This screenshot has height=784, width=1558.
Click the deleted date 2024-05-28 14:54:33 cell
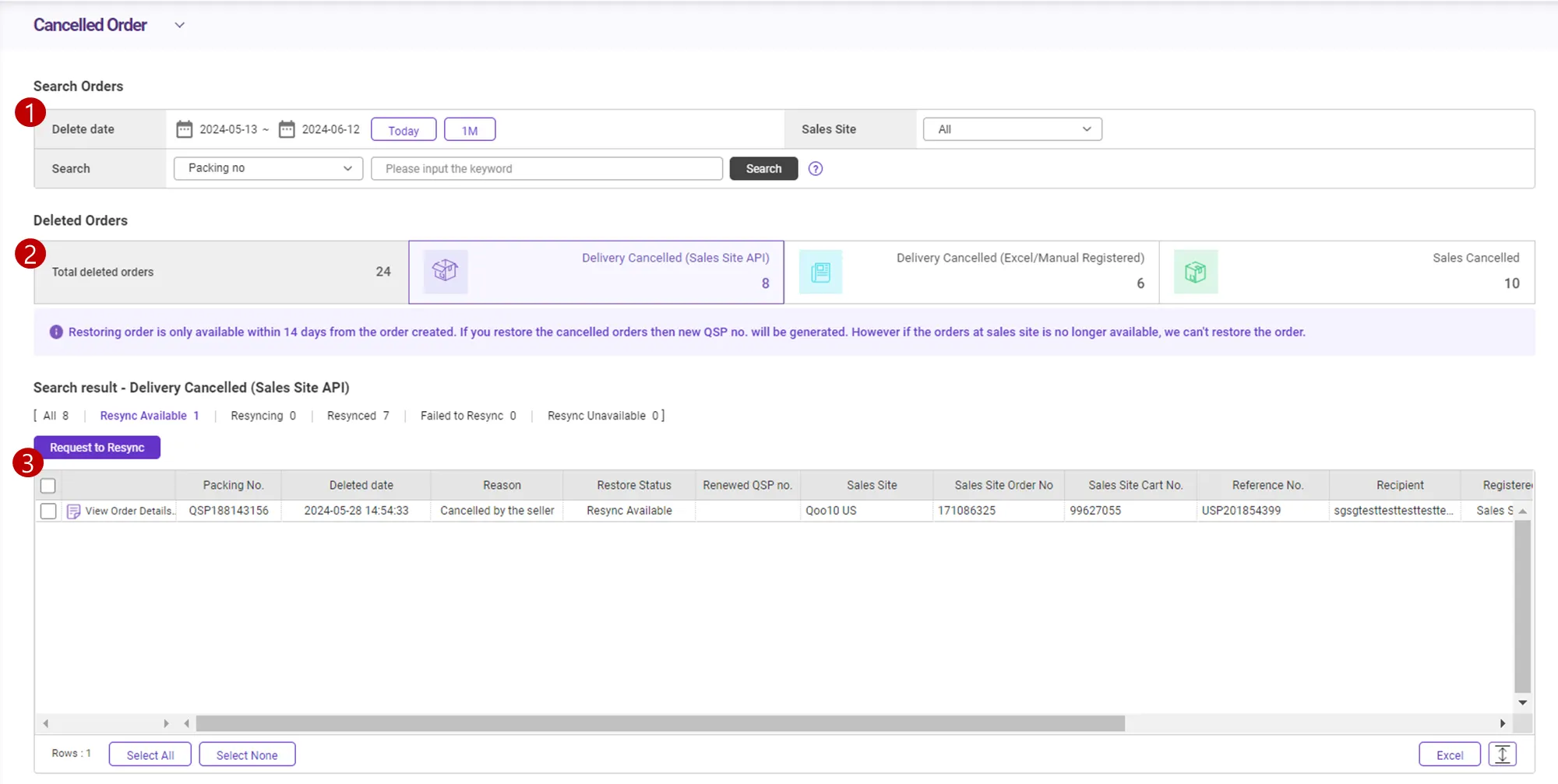click(356, 511)
